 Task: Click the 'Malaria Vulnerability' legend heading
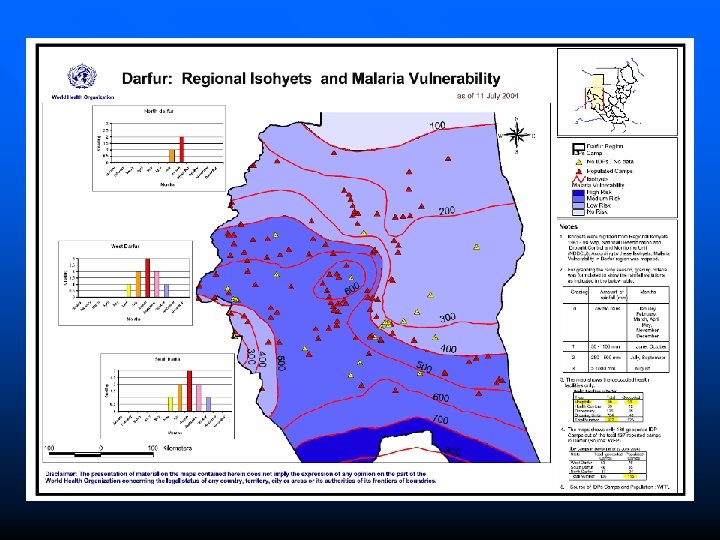point(598,185)
